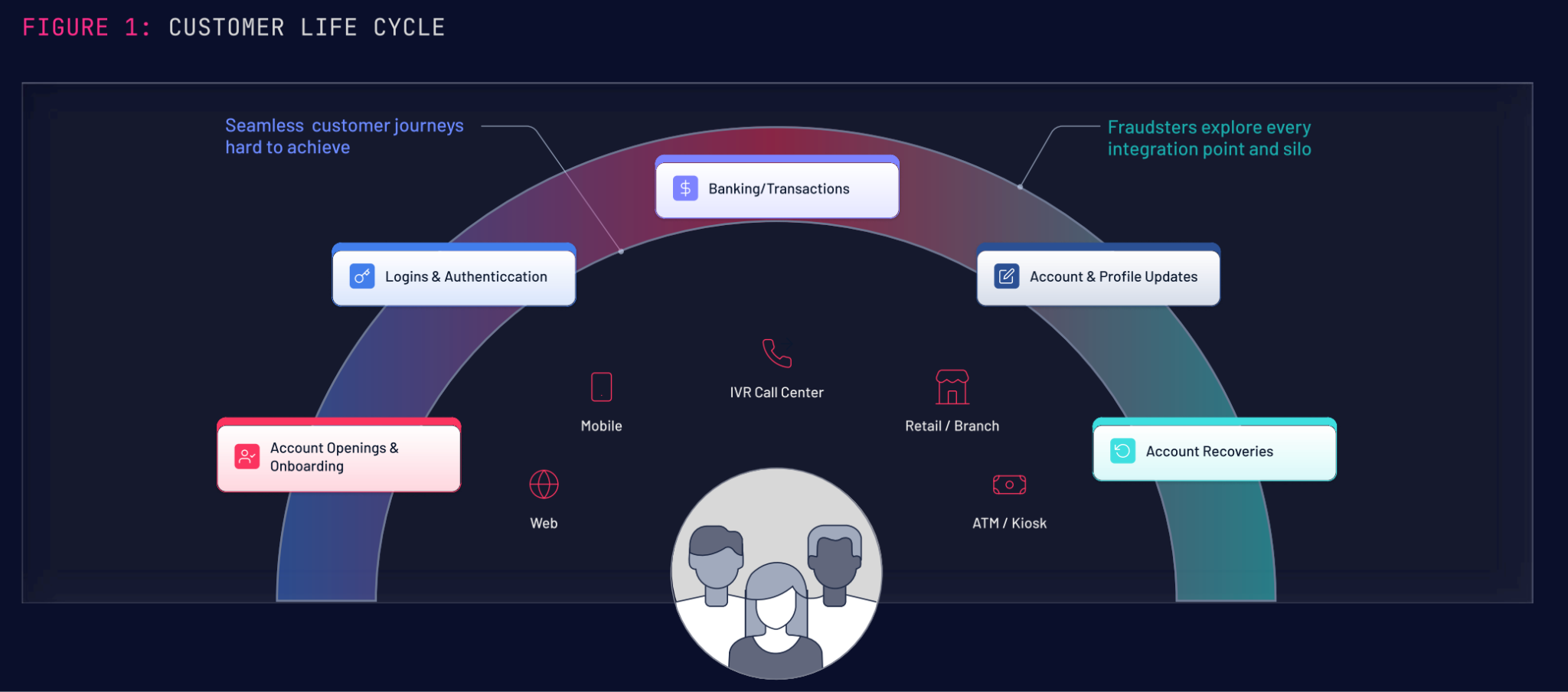1568x692 pixels.
Task: Click the dollar sign icon in Banking/Transactions
Action: click(x=685, y=188)
